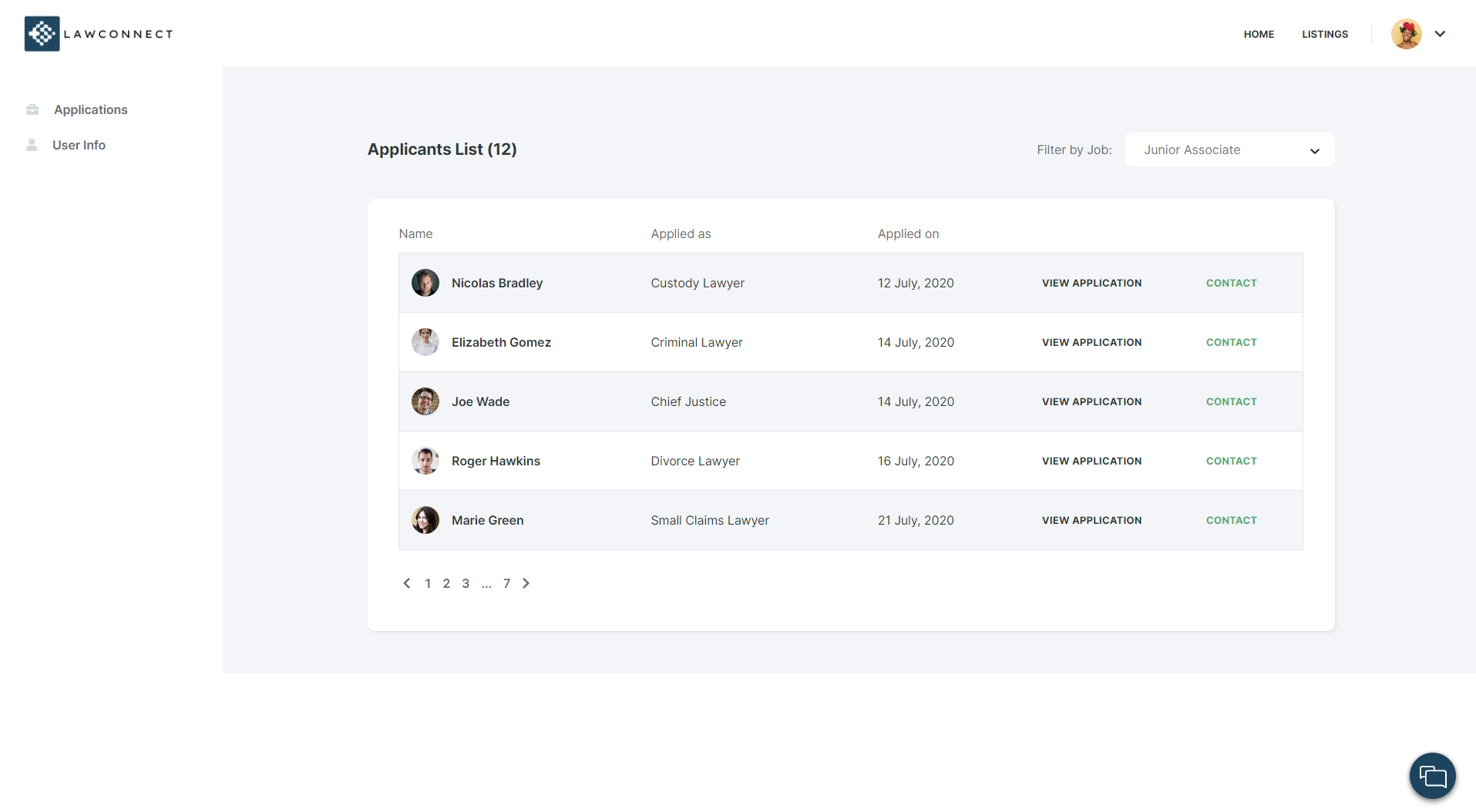The image size is (1476, 812).
Task: Click the Applied as column header
Action: 681,233
